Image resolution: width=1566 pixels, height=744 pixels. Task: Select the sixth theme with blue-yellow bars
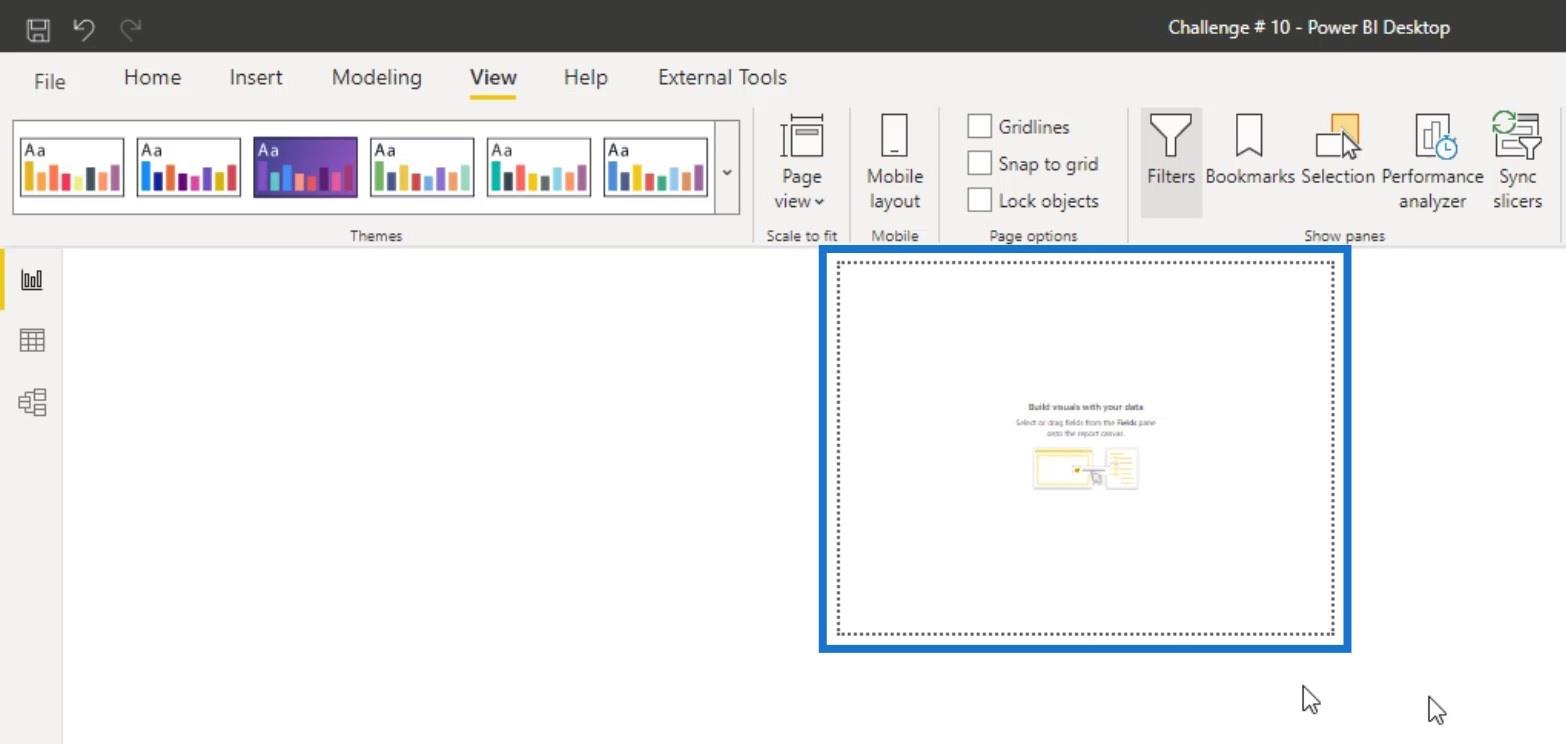click(656, 167)
